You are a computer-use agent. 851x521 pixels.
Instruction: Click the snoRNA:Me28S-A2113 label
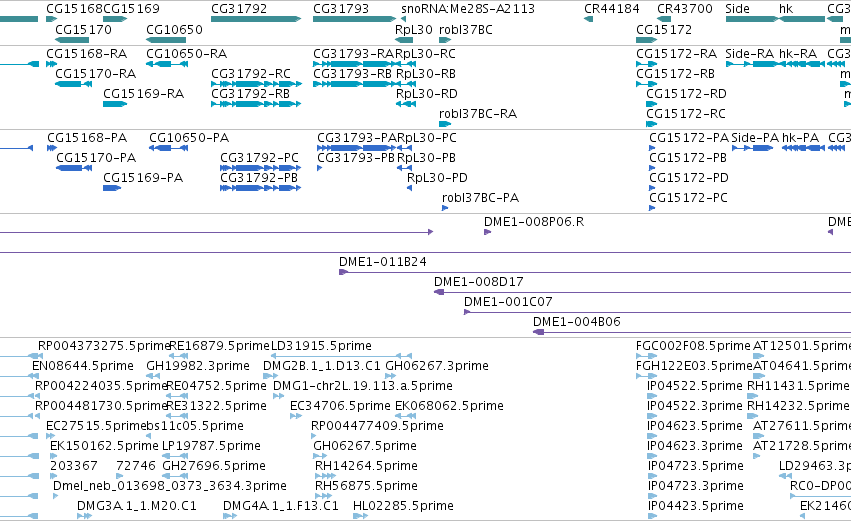pos(468,9)
